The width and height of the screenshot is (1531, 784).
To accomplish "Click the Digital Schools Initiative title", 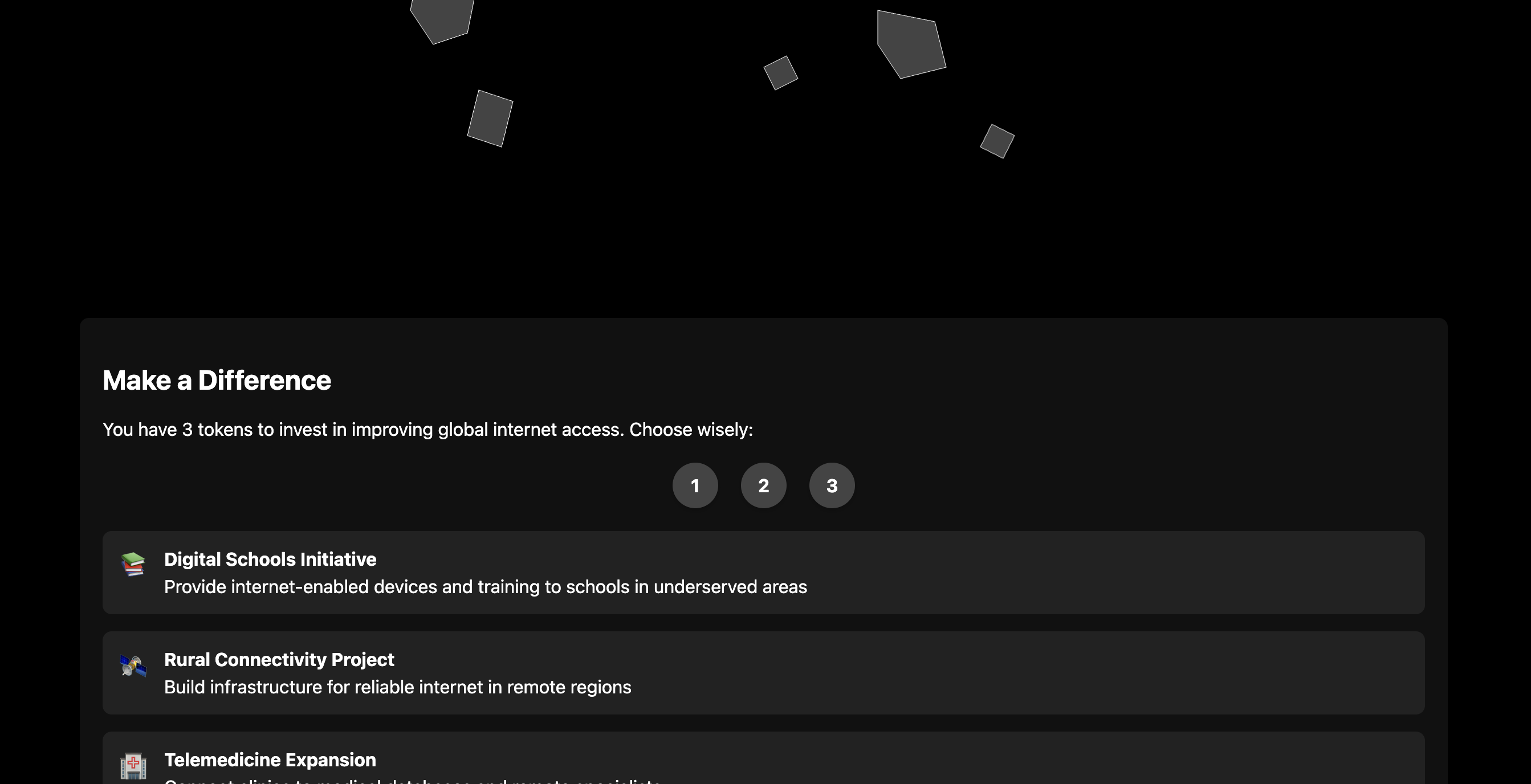I will (270, 560).
